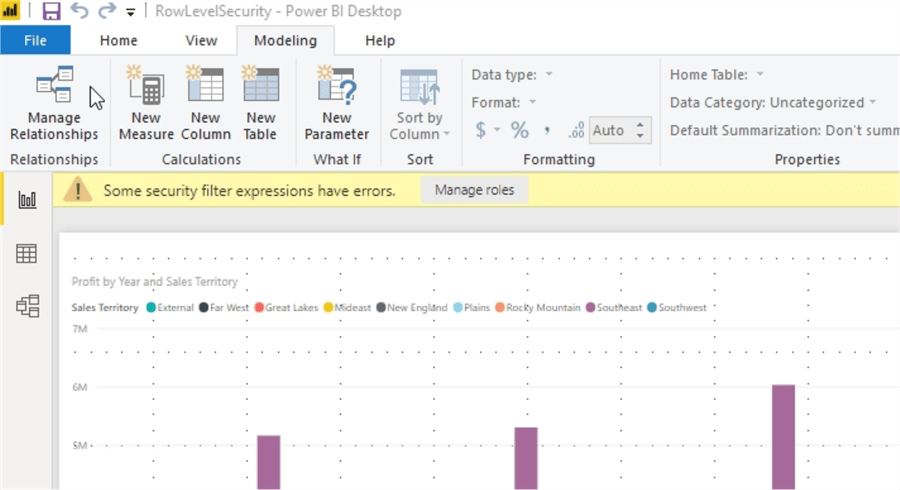Click the security warning icon

pyautogui.click(x=77, y=189)
